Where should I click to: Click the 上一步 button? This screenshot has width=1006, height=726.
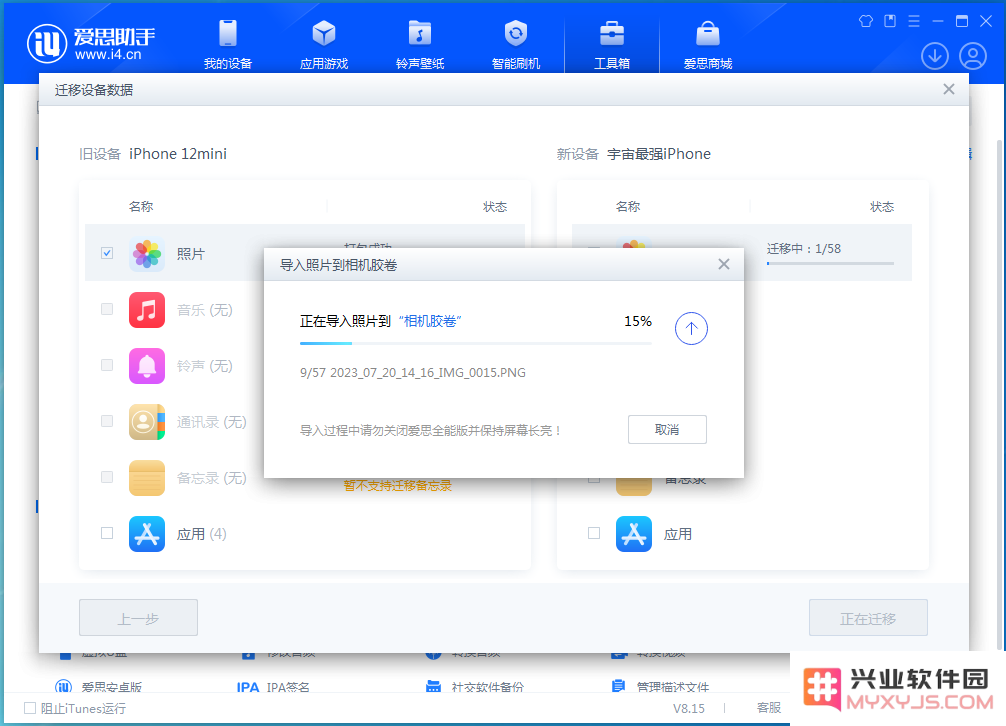click(x=139, y=618)
